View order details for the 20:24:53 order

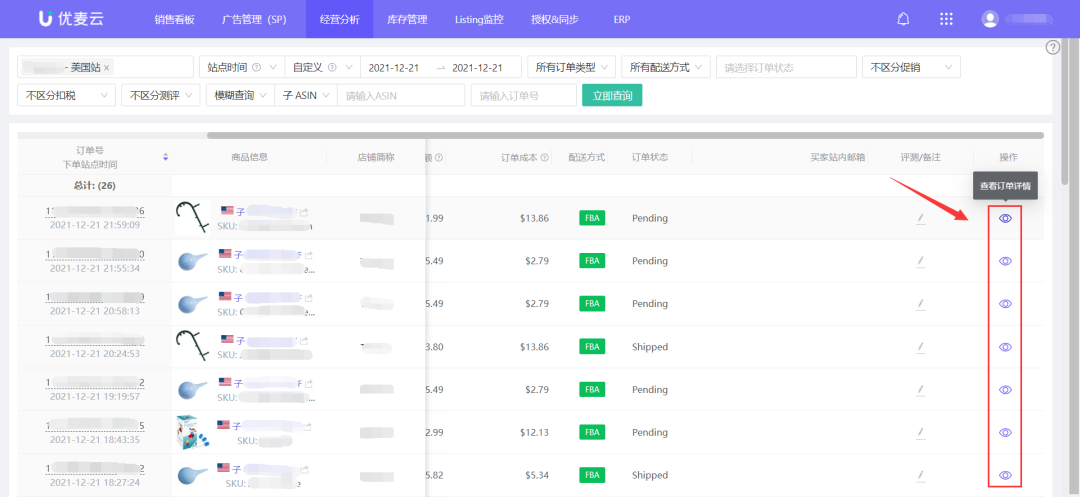coord(1005,347)
